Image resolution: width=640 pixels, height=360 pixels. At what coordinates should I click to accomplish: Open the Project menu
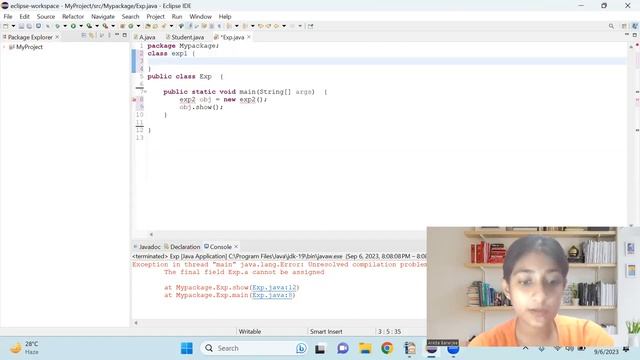155,16
